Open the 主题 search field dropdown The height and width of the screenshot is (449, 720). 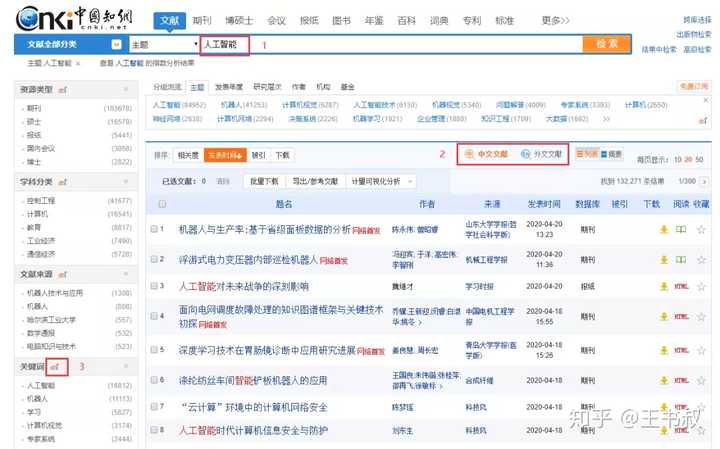[163, 44]
